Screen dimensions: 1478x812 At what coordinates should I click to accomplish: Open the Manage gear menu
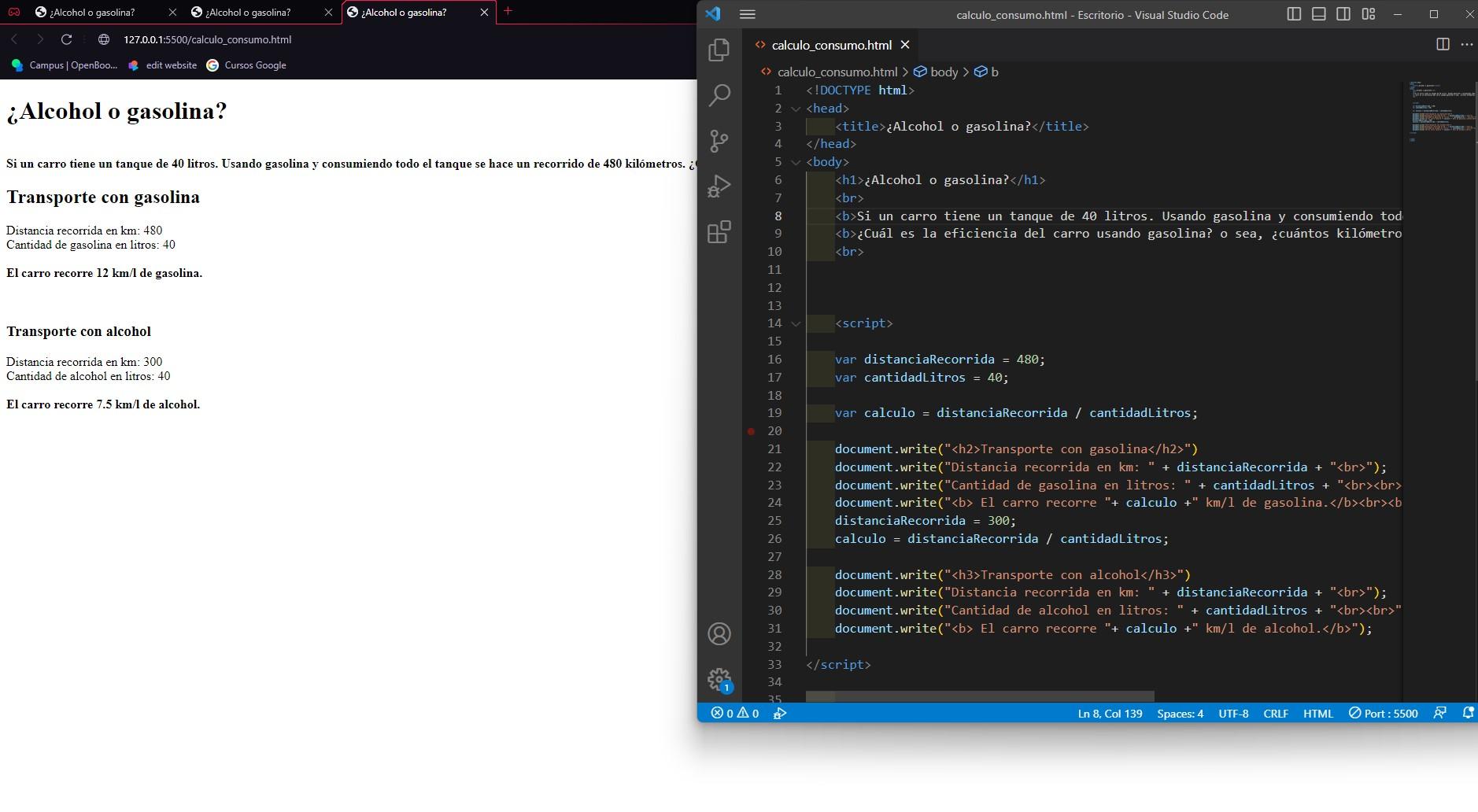(719, 679)
